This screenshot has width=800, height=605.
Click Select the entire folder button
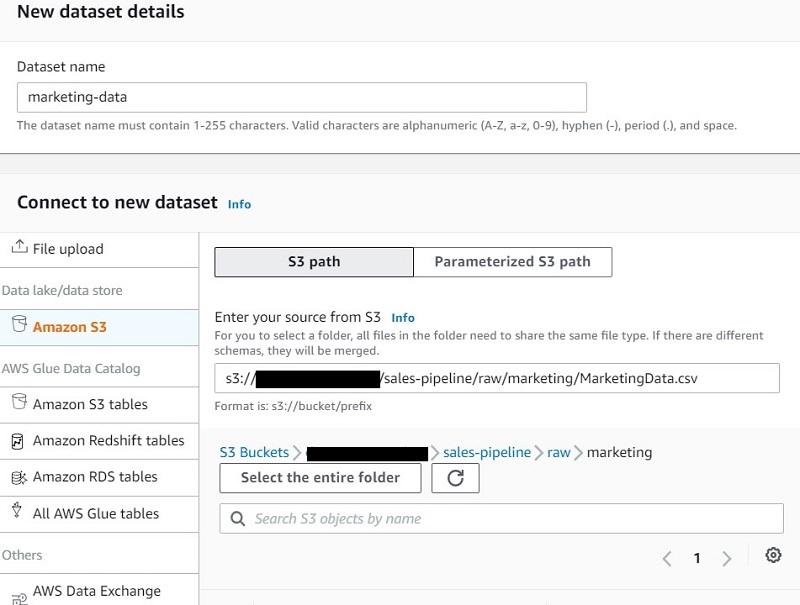320,478
